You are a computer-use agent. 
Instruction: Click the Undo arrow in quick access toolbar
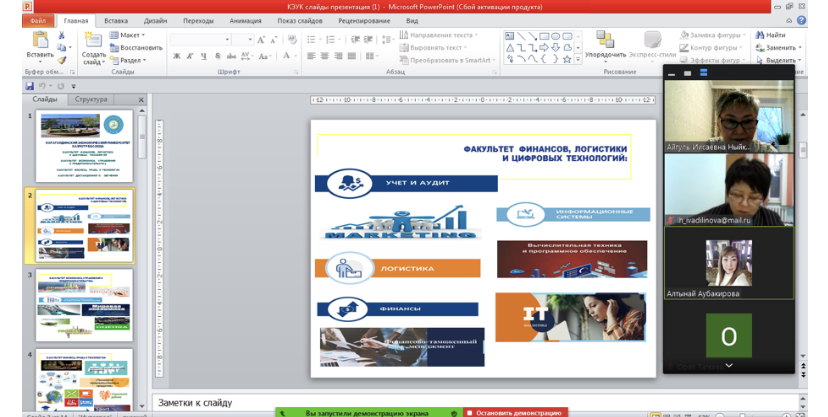pos(43,86)
